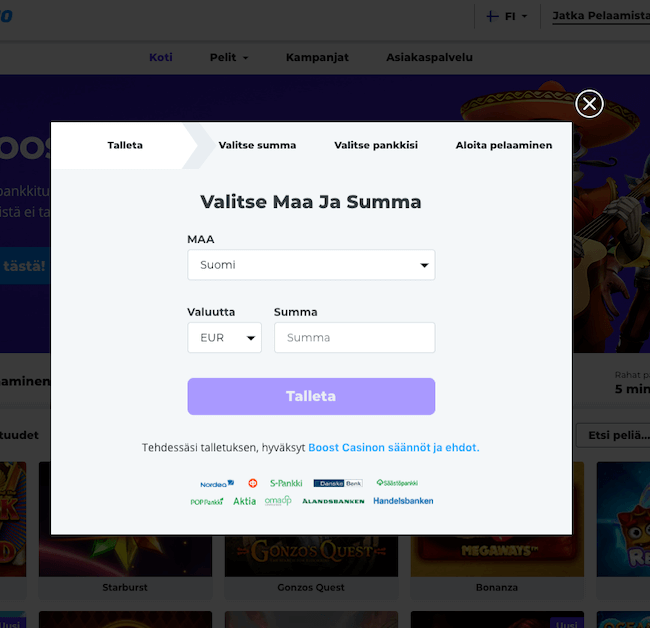Screen dimensions: 650x628
Task: Expand the FI language selector
Action: 507,16
